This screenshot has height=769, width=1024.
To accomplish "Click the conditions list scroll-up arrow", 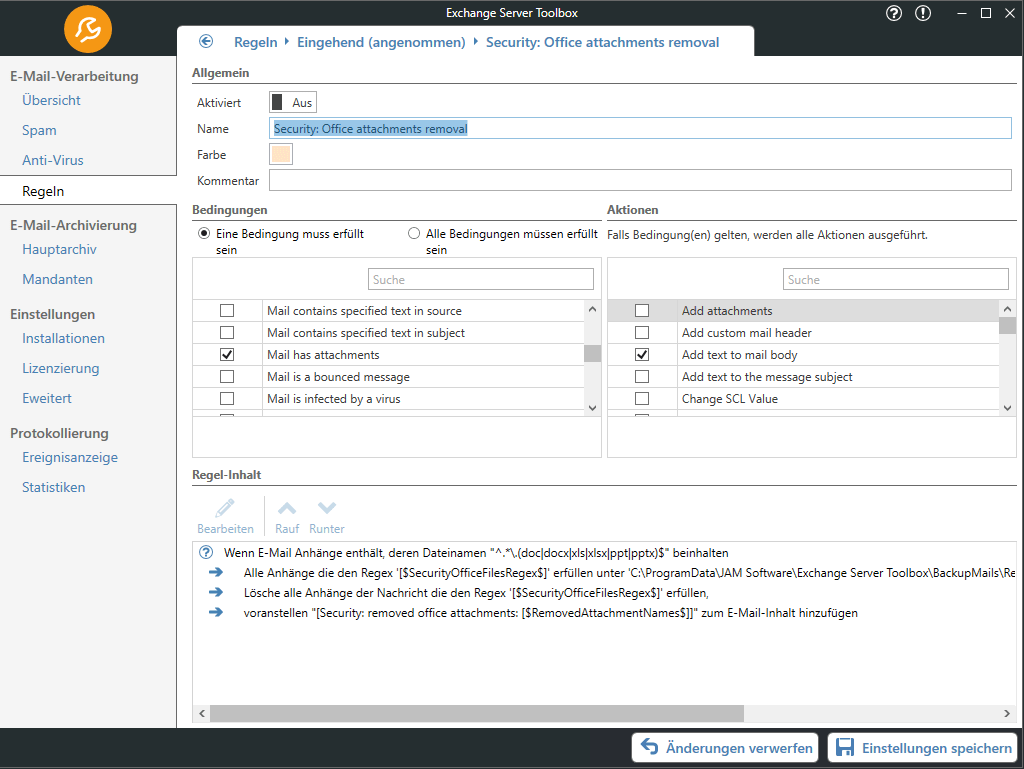I will [592, 309].
